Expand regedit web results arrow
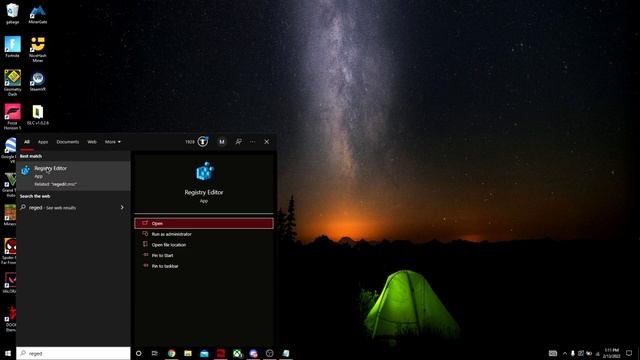 (122, 207)
